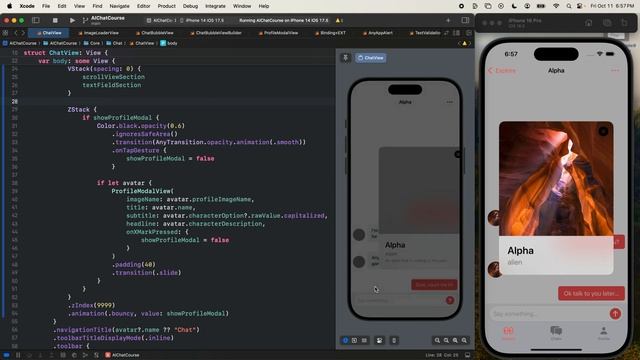Click the jump bar warning triangle
Viewport: 640px width, 360px height.
464,43
